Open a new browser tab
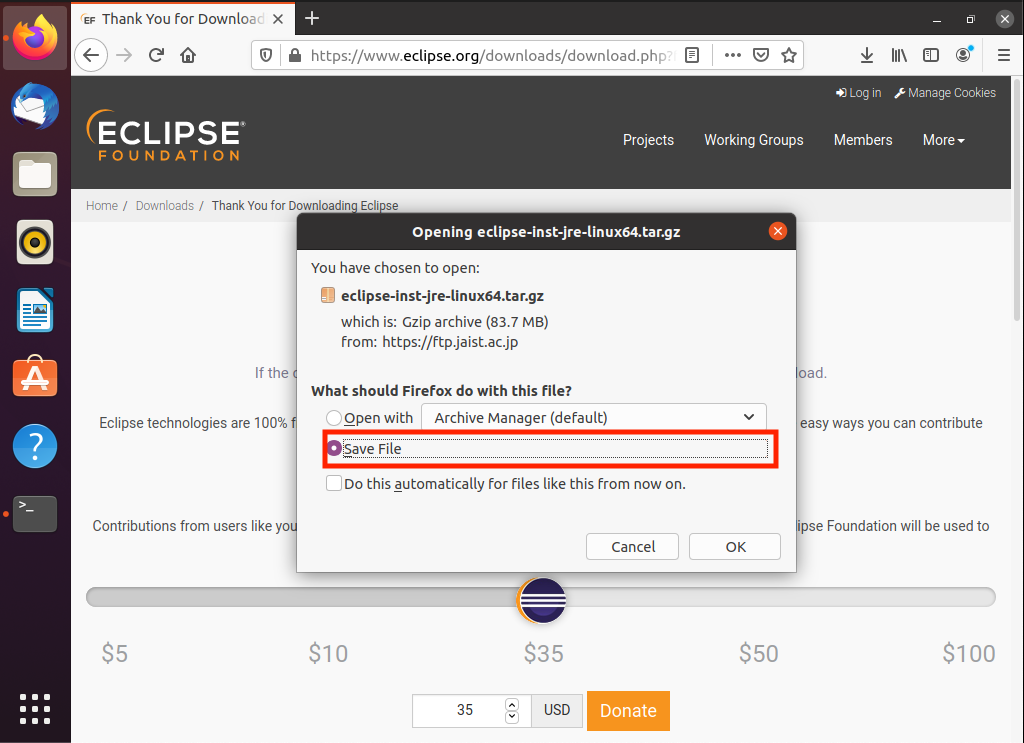 pyautogui.click(x=312, y=18)
